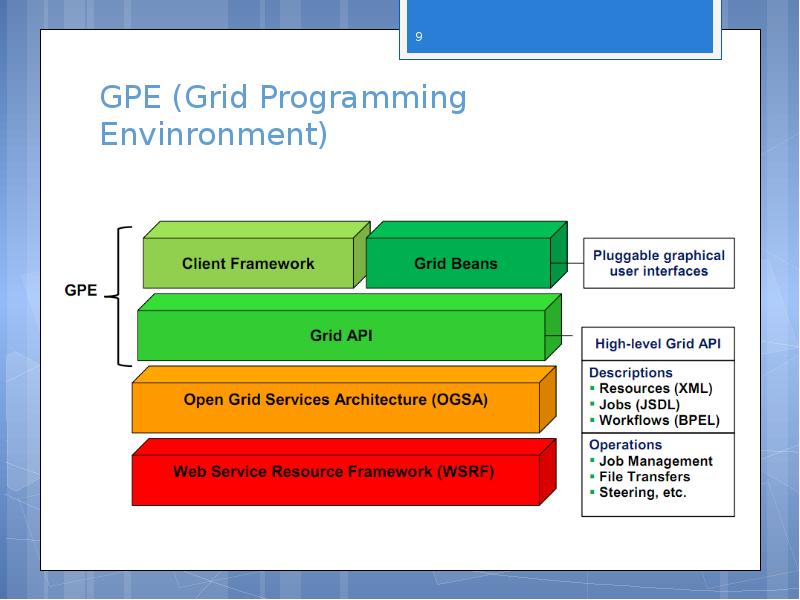
Task: Click the red Web Service Resource Framework block
Action: [333, 472]
